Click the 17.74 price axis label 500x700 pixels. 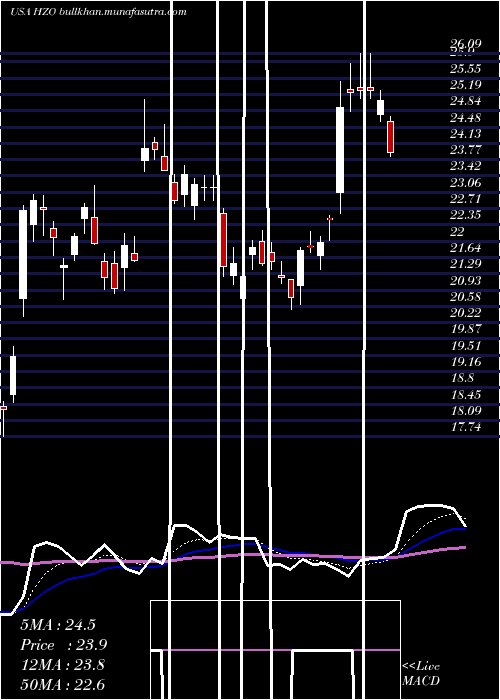pyautogui.click(x=465, y=427)
